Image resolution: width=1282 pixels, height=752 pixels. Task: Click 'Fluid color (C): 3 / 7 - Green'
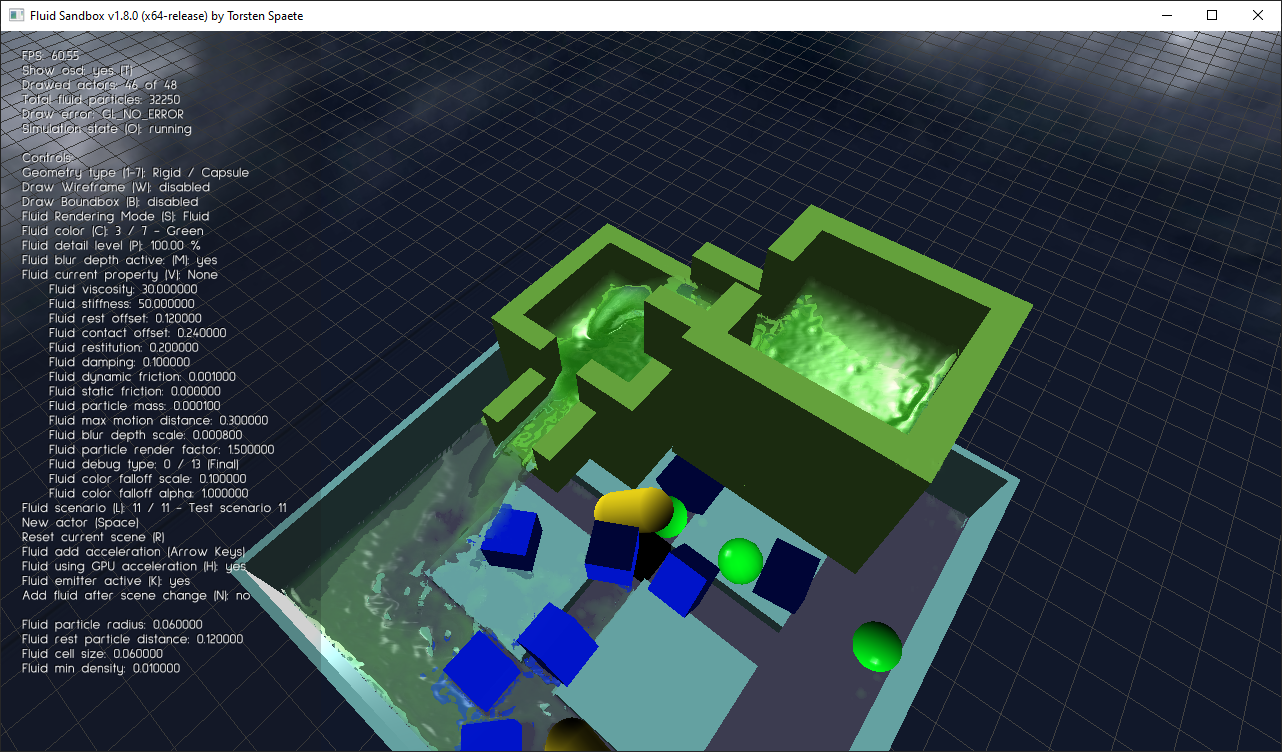pyautogui.click(x=113, y=231)
